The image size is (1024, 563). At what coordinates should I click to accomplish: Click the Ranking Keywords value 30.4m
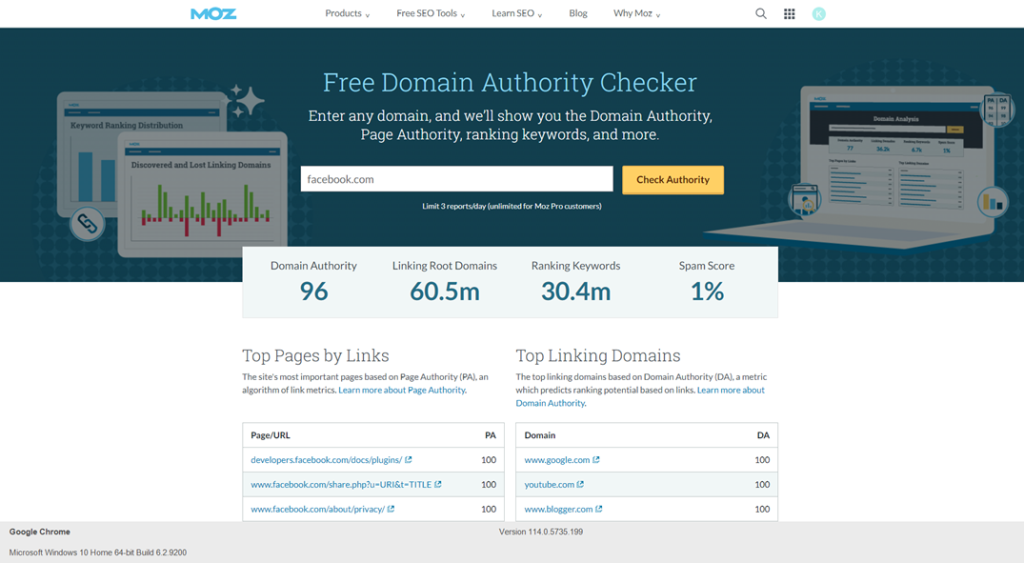point(576,291)
